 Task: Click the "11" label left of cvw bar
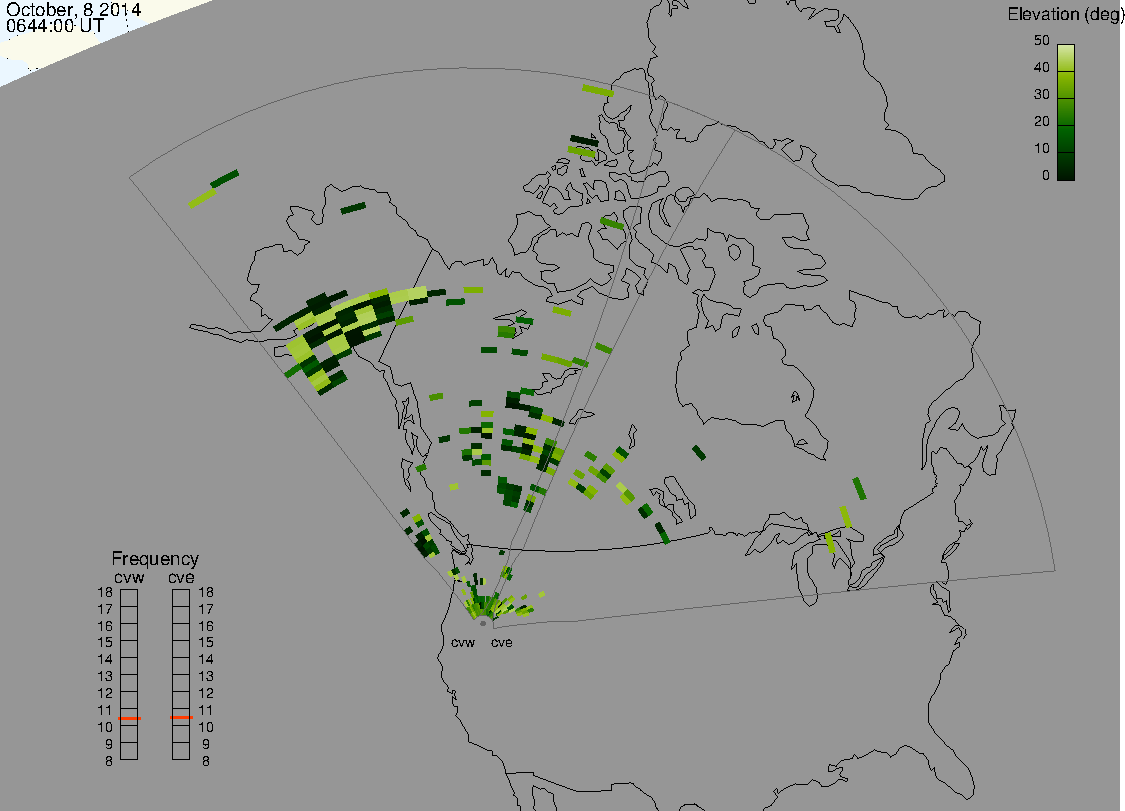[x=105, y=711]
